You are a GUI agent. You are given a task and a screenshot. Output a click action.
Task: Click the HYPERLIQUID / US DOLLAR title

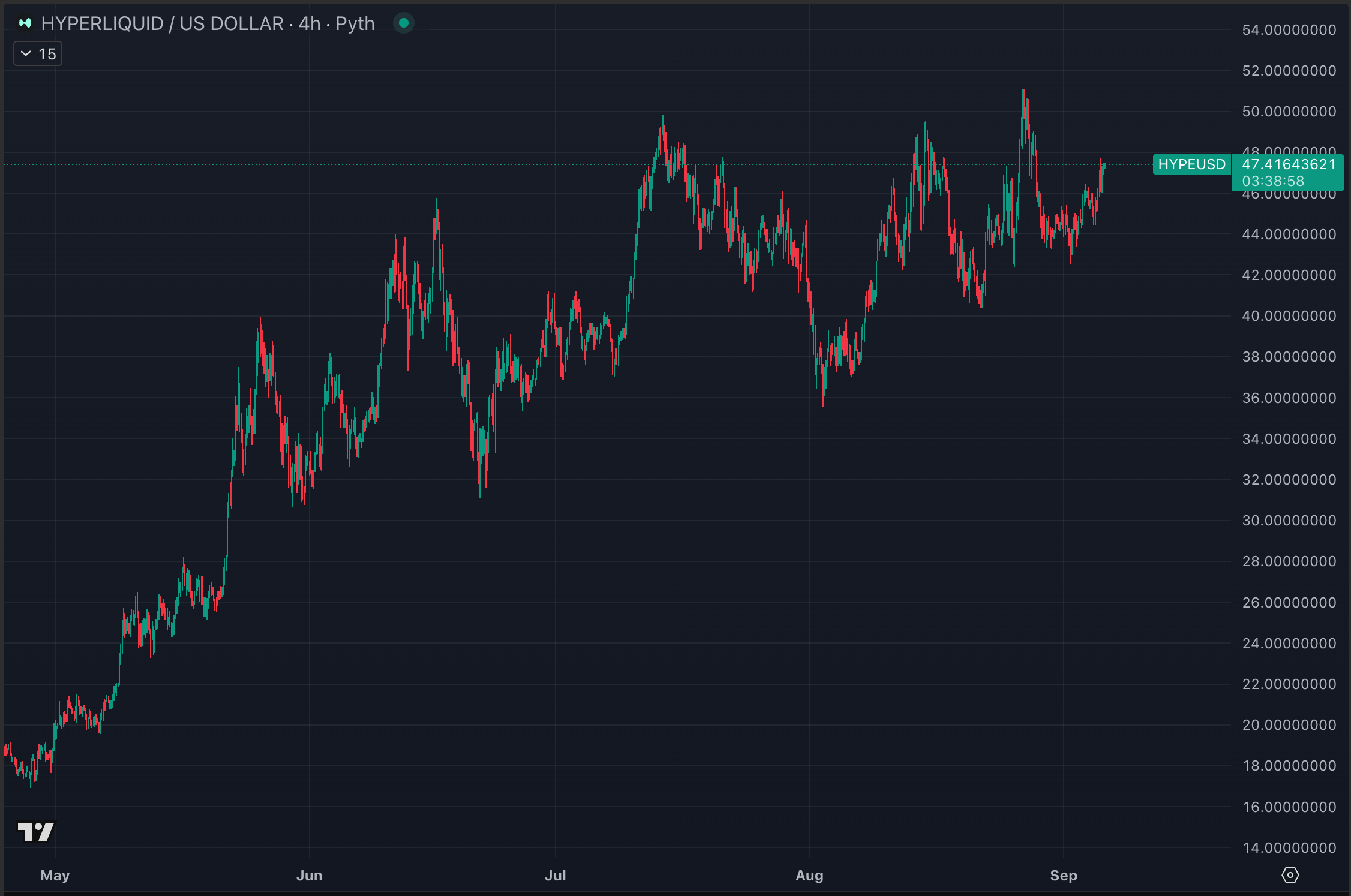162,23
